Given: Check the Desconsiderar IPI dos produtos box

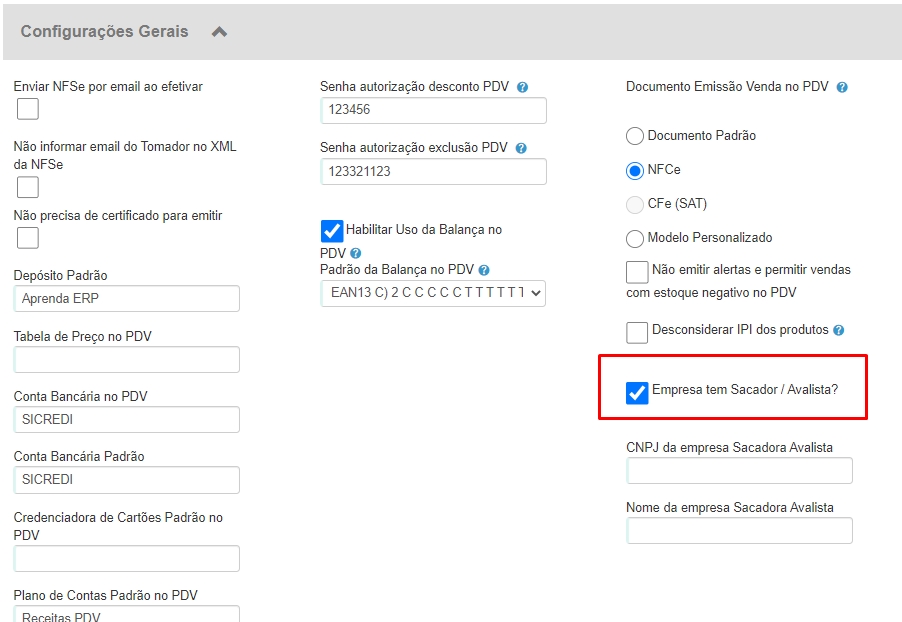Looking at the screenshot, I should pyautogui.click(x=637, y=332).
